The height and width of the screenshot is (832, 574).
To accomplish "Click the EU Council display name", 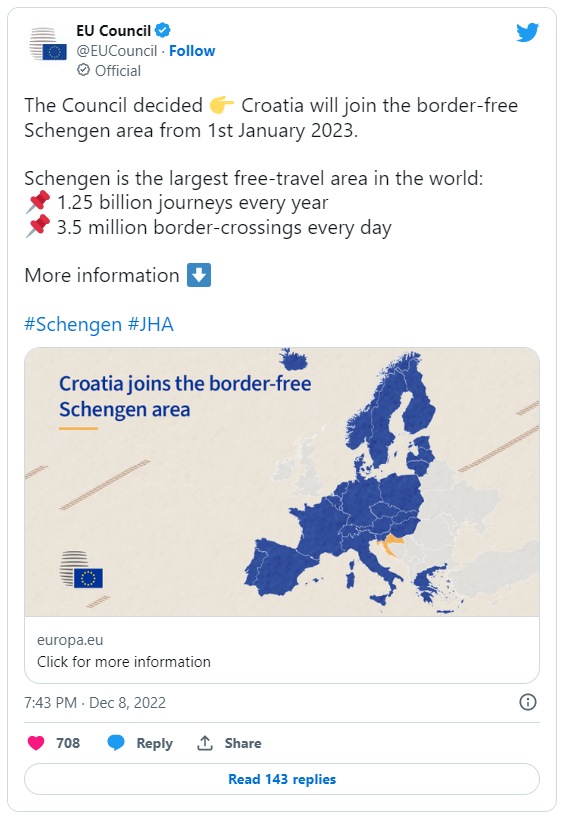I will coord(114,31).
